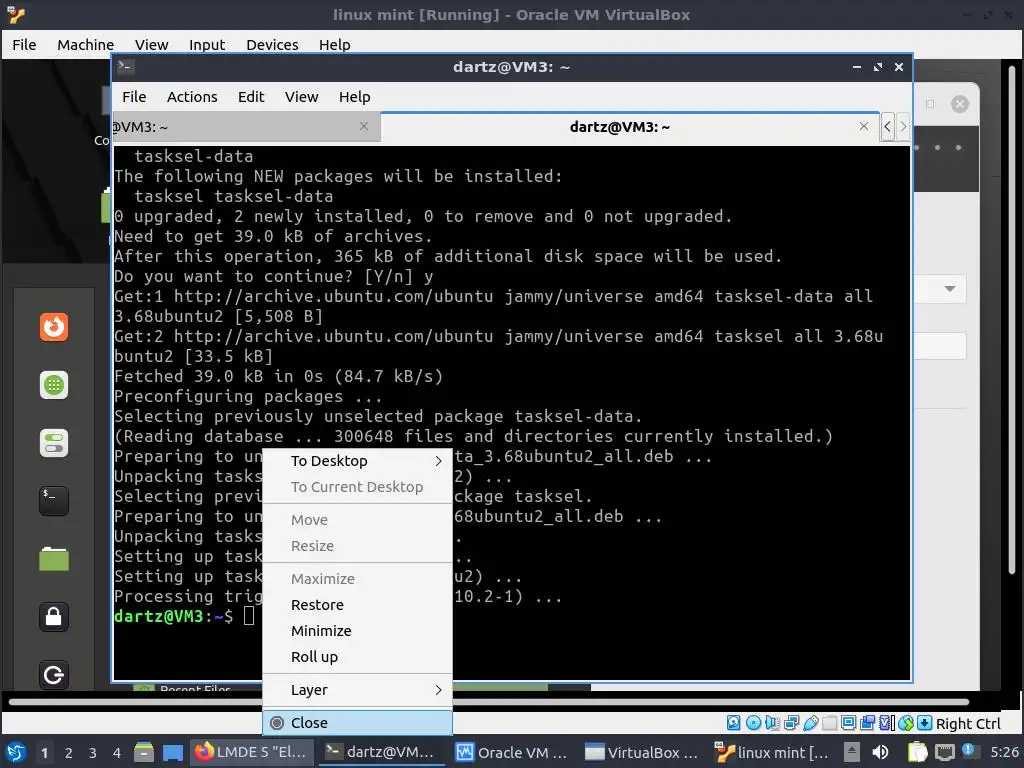Click the update notifier tray icon

point(969,751)
